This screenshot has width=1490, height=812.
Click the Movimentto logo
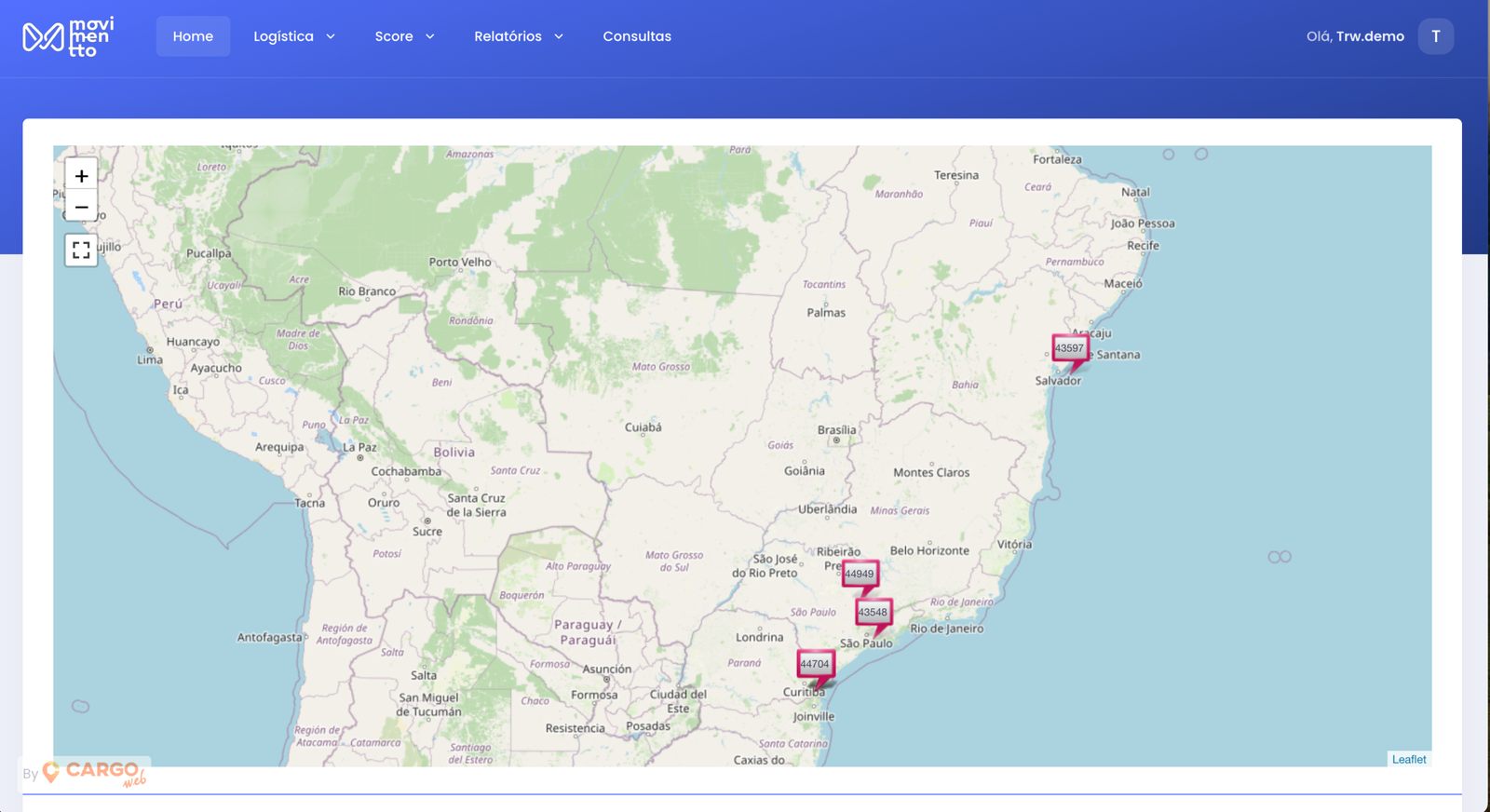pyautogui.click(x=68, y=37)
